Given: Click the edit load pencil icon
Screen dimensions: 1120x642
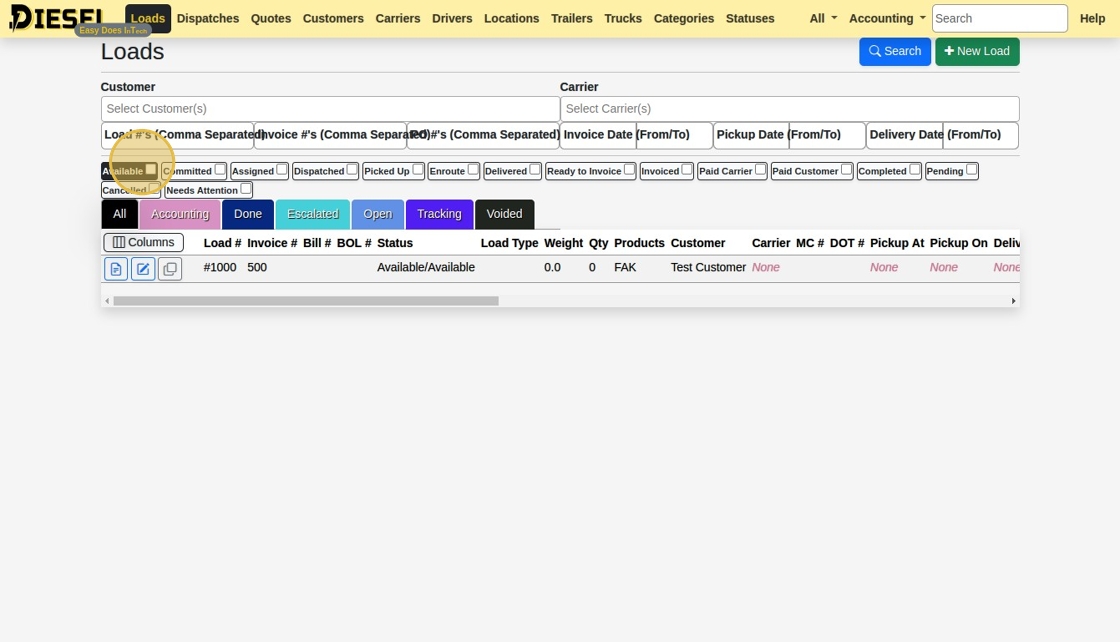Looking at the screenshot, I should tap(143, 269).
